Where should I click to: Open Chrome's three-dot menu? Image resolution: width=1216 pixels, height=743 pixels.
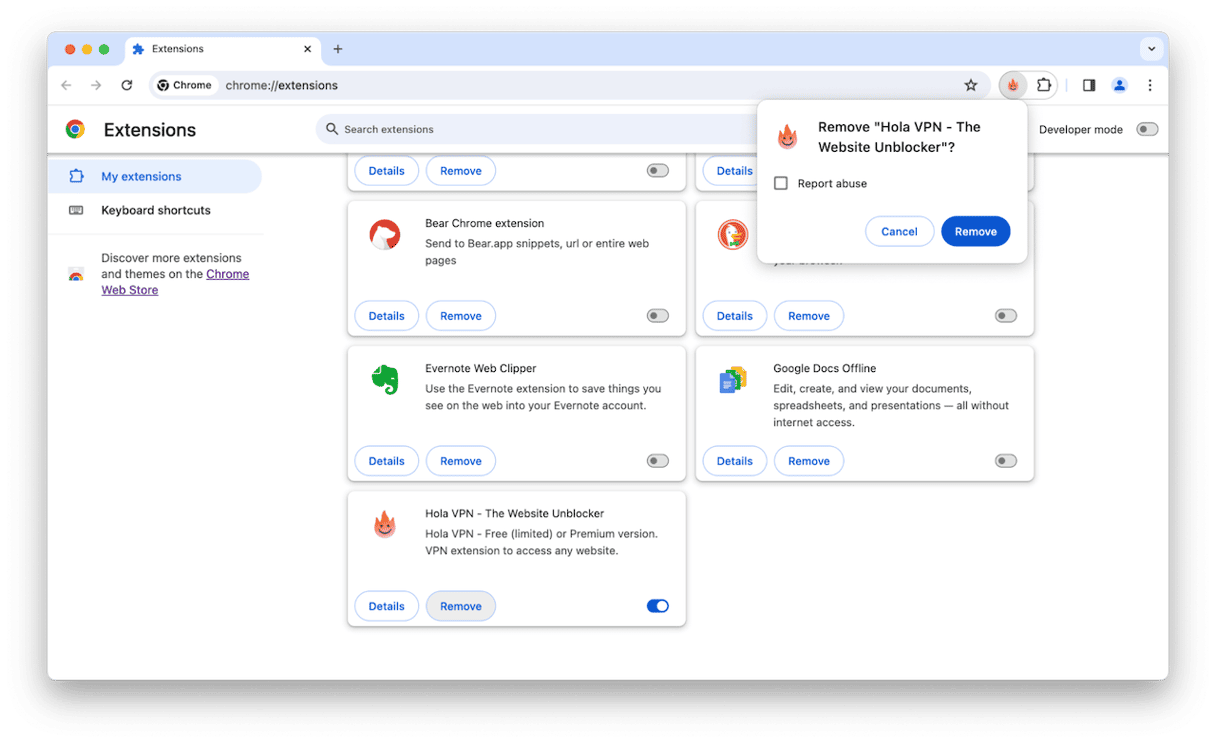click(1150, 85)
